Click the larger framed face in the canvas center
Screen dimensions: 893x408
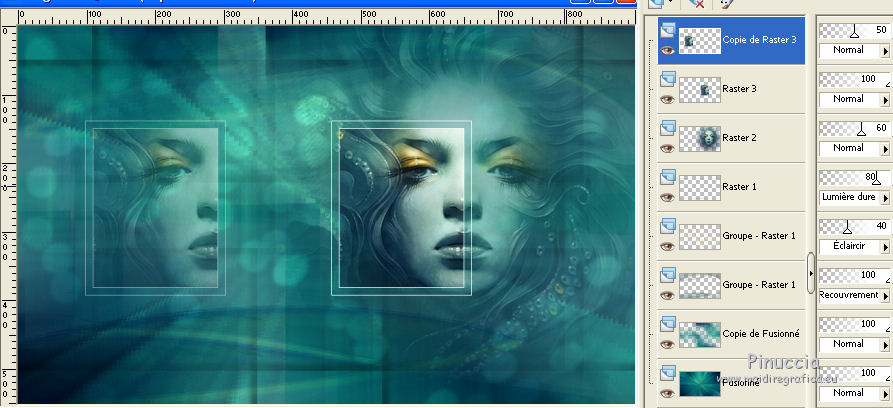coord(402,208)
